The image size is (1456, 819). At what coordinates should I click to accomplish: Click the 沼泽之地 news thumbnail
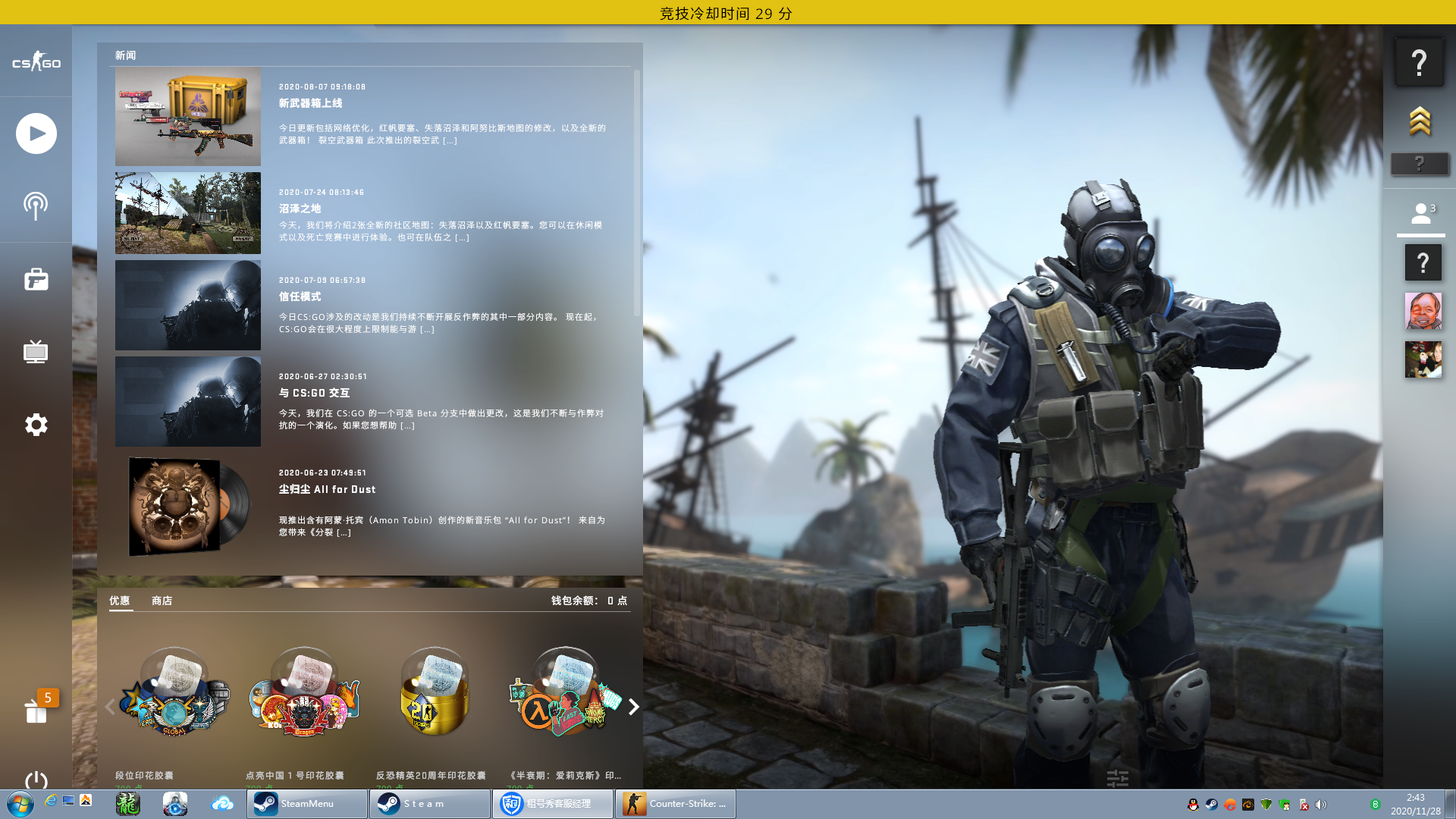click(187, 213)
